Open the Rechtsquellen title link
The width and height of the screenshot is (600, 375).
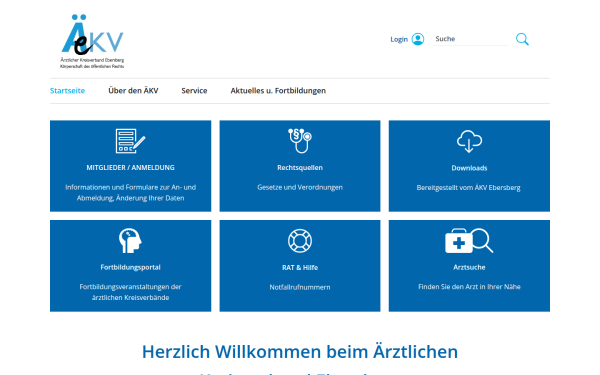click(300, 168)
